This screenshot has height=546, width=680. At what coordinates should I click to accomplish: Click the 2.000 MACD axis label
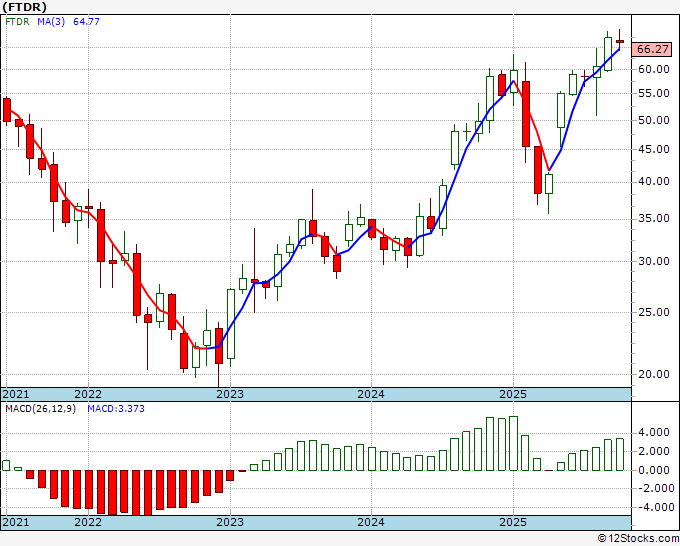(654, 451)
